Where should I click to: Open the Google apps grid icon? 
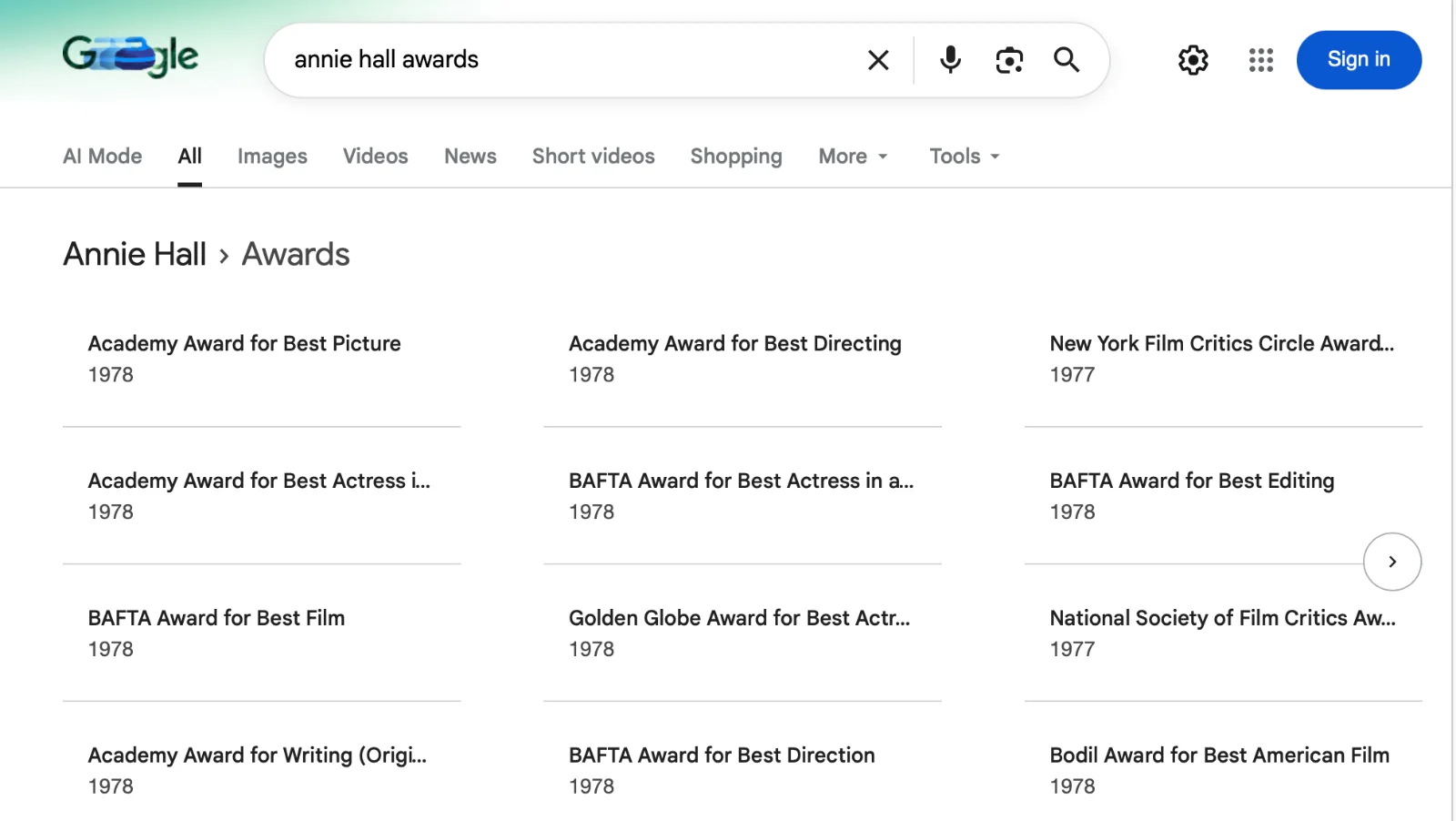pyautogui.click(x=1261, y=60)
